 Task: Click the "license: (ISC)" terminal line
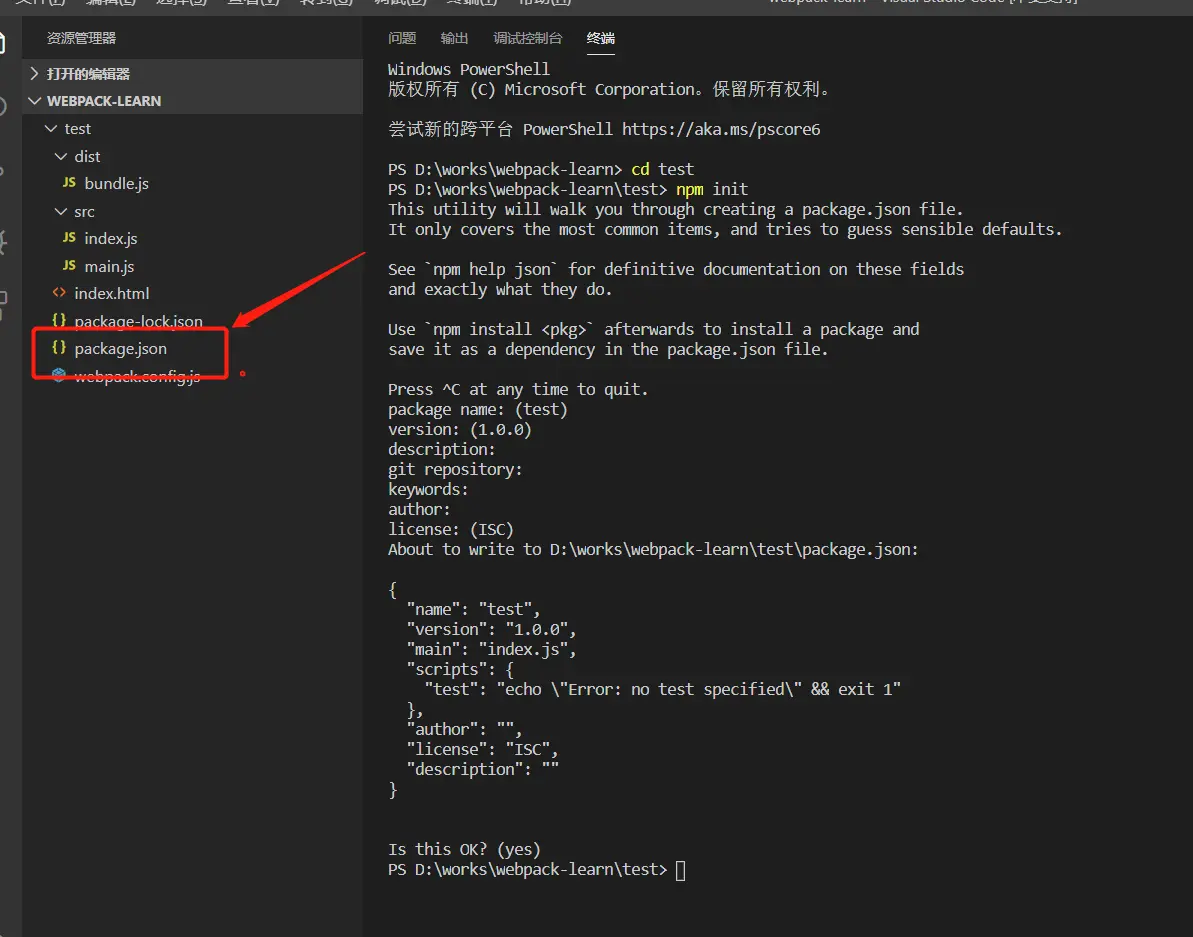450,529
